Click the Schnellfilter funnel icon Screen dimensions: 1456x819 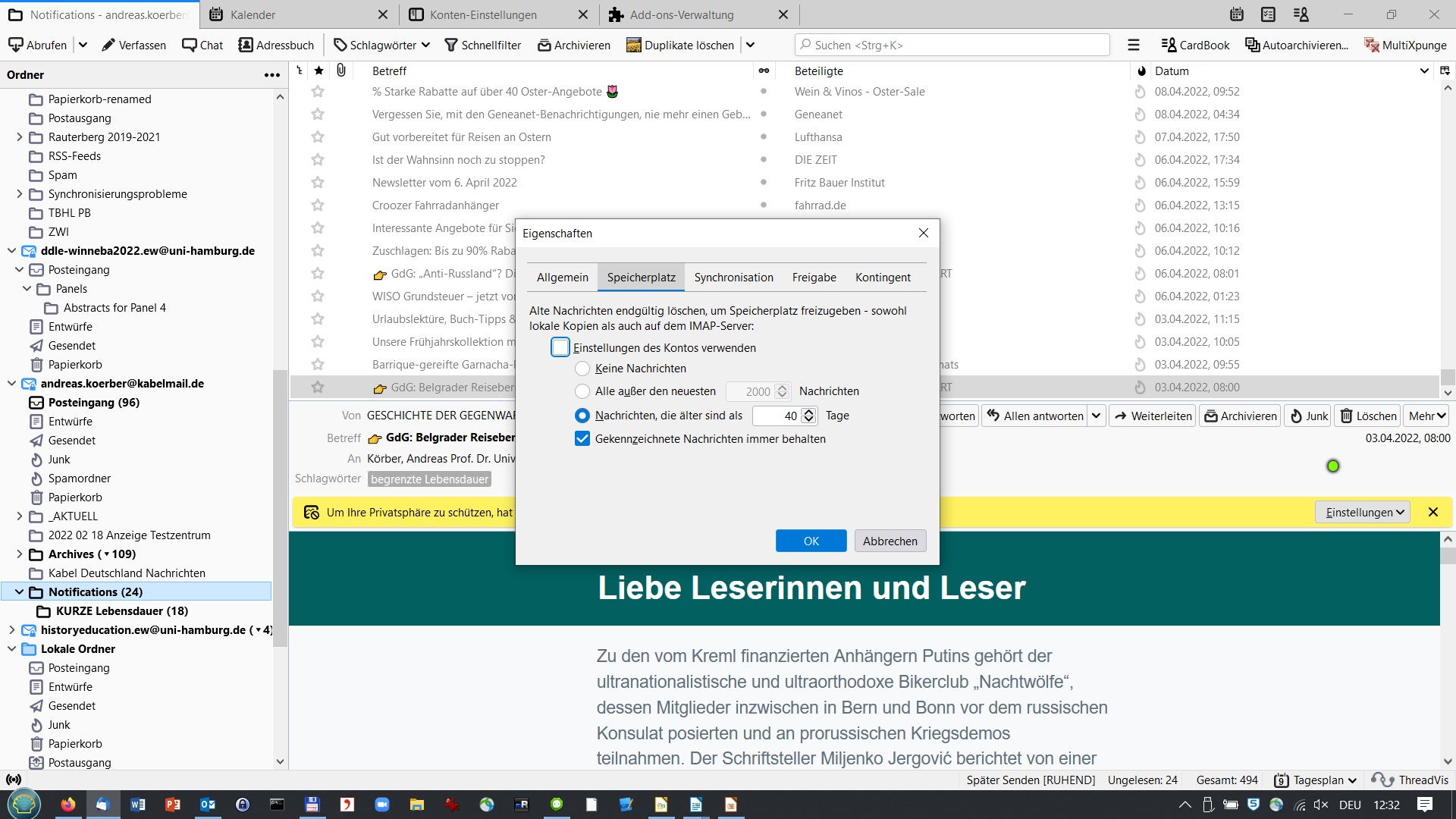[x=451, y=45]
